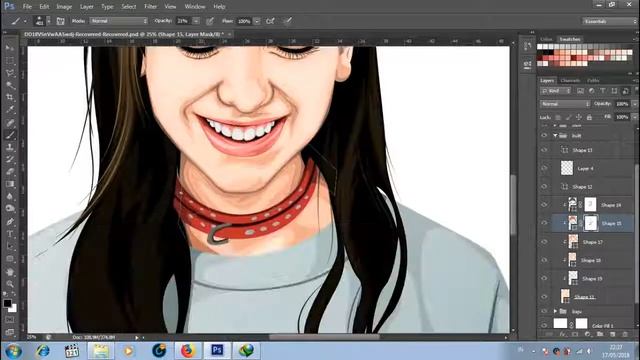Switch to the Paths tab
Viewport: 640px width, 360px height.
(593, 80)
